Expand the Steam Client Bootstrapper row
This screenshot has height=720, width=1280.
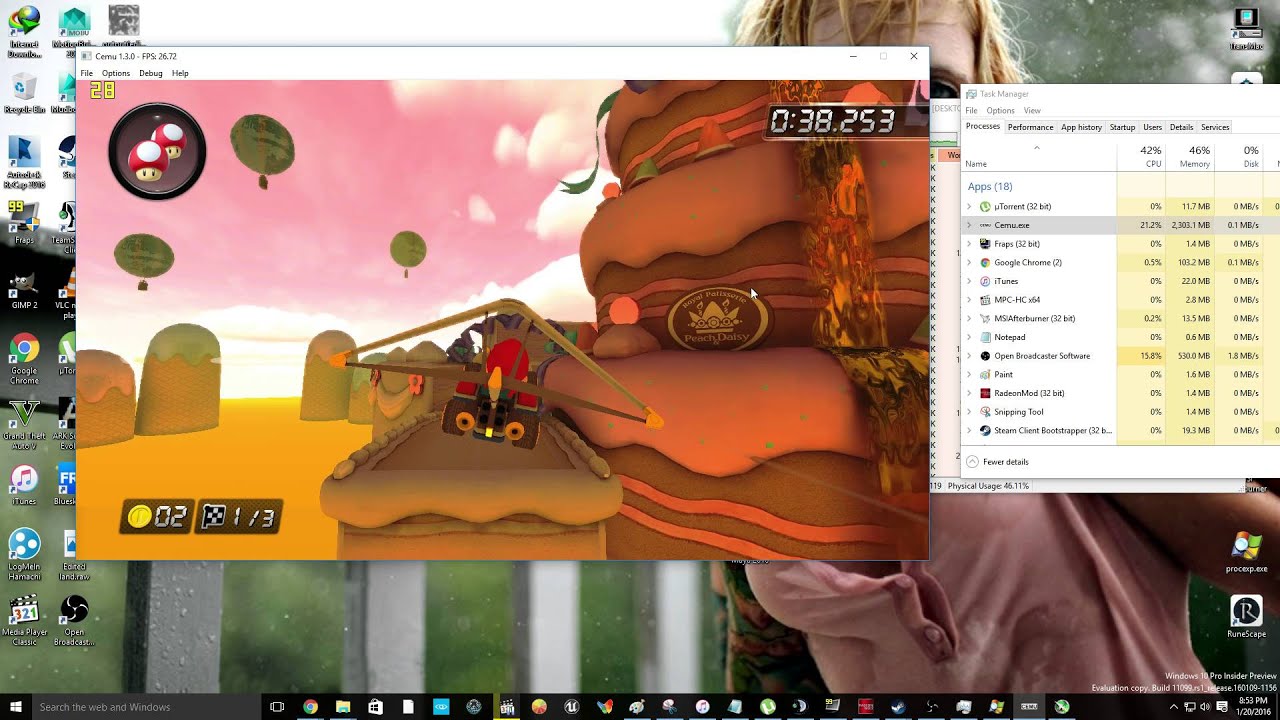coord(969,430)
